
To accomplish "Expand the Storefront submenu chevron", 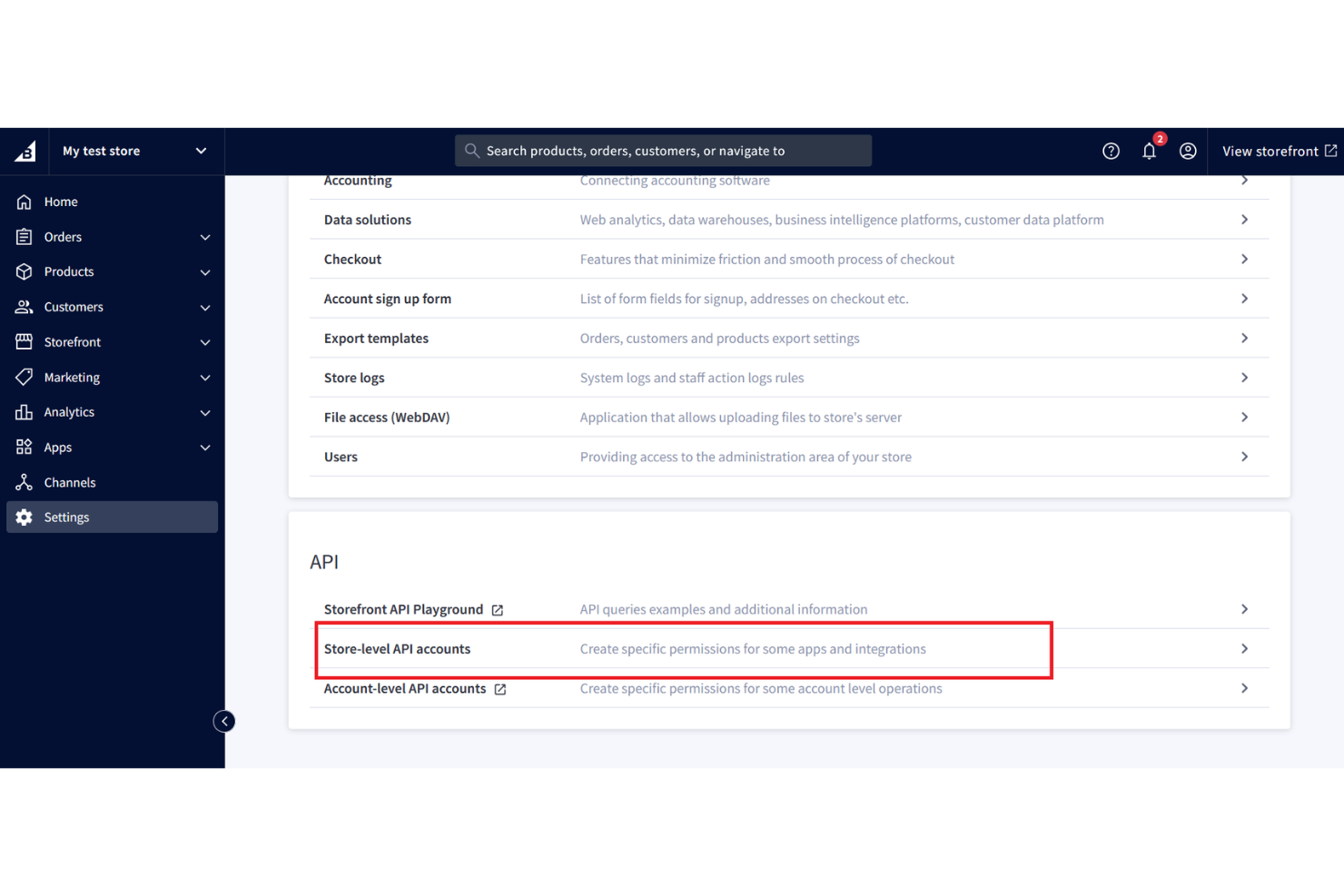I will [x=205, y=342].
